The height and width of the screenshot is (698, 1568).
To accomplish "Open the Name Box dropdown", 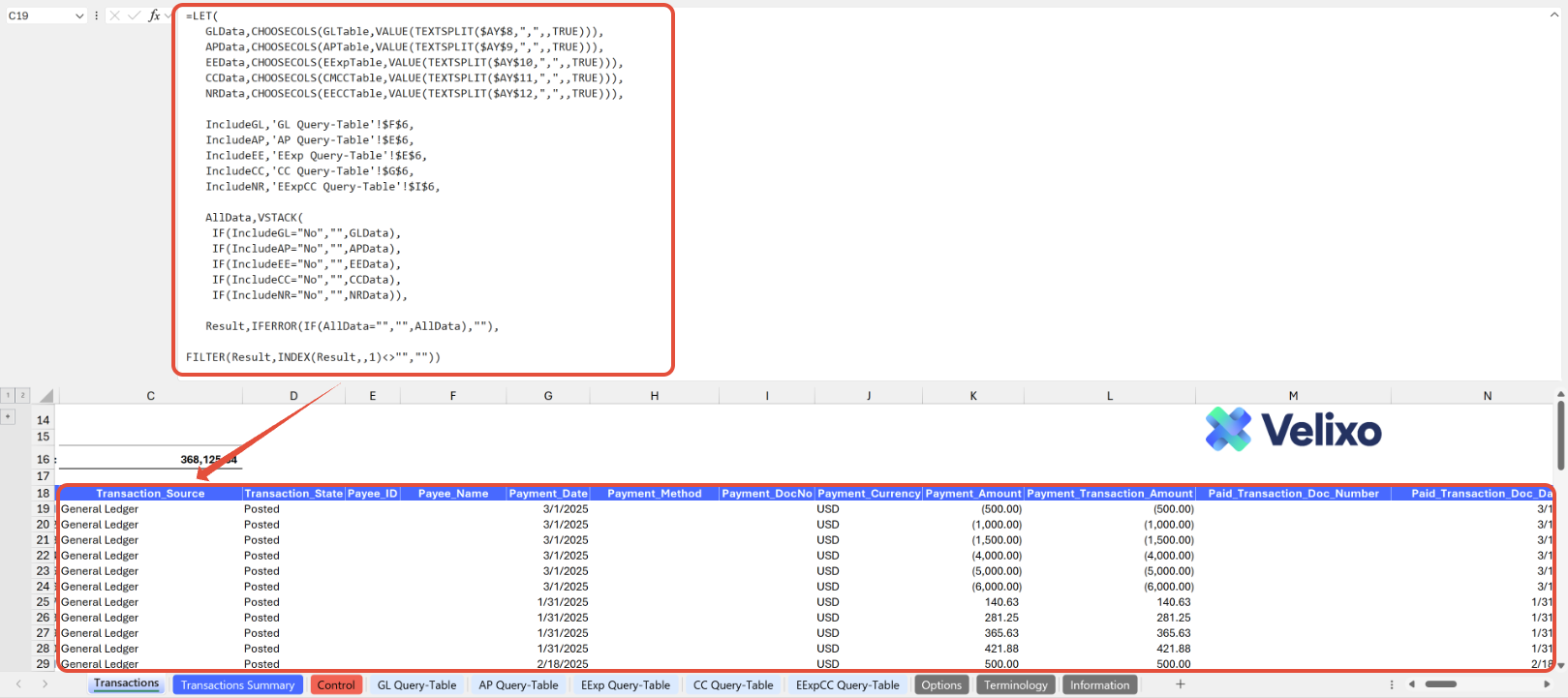I will (79, 15).
